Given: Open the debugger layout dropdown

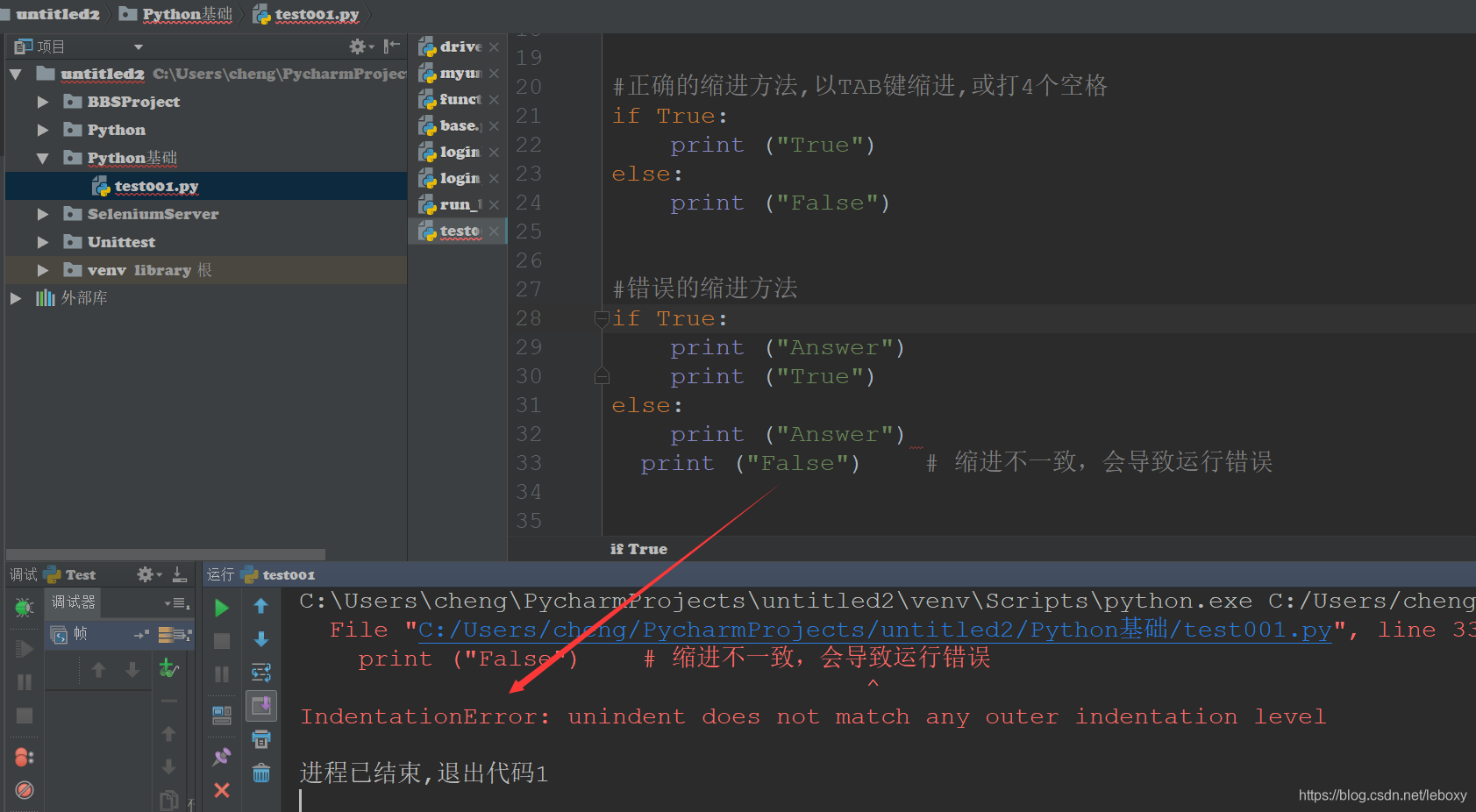Looking at the screenshot, I should 177,603.
